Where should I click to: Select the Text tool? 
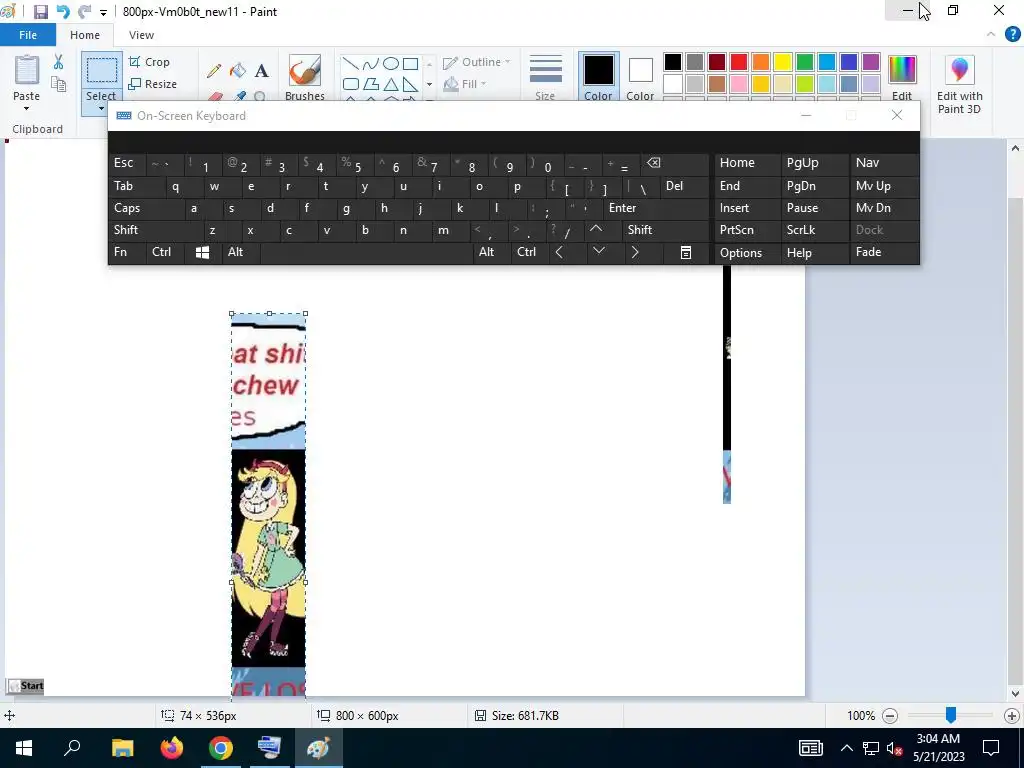point(262,71)
